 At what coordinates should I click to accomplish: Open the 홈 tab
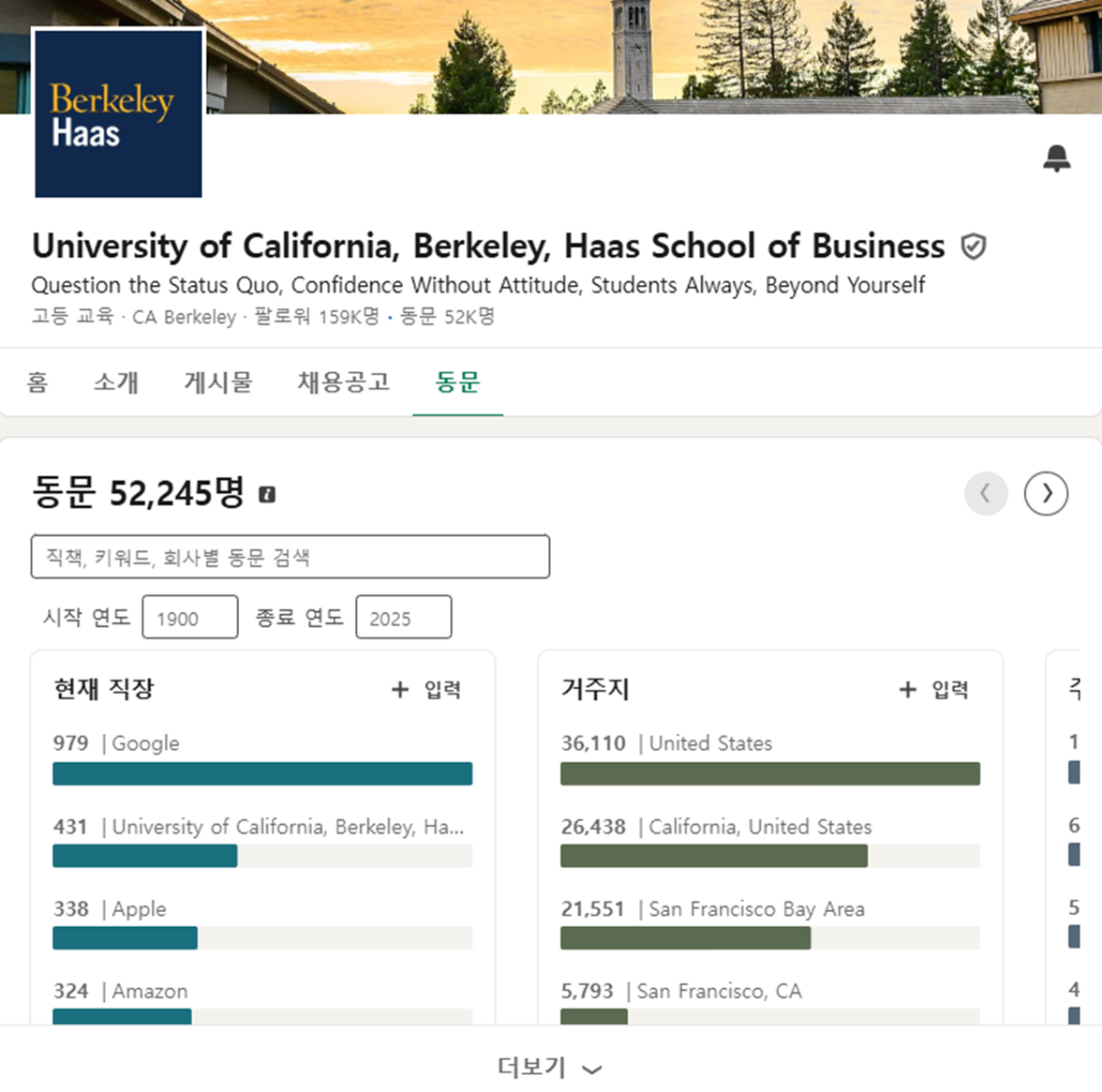click(x=37, y=381)
